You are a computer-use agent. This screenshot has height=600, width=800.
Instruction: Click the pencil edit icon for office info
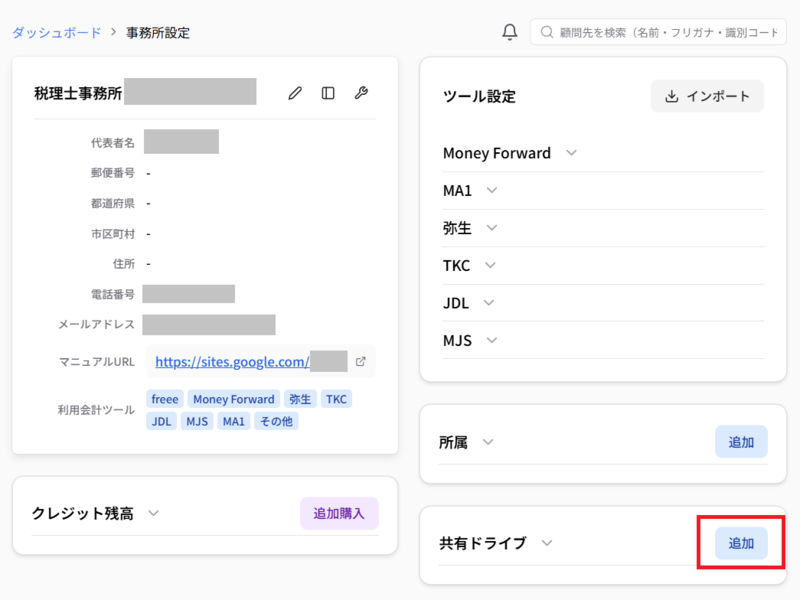coord(295,93)
